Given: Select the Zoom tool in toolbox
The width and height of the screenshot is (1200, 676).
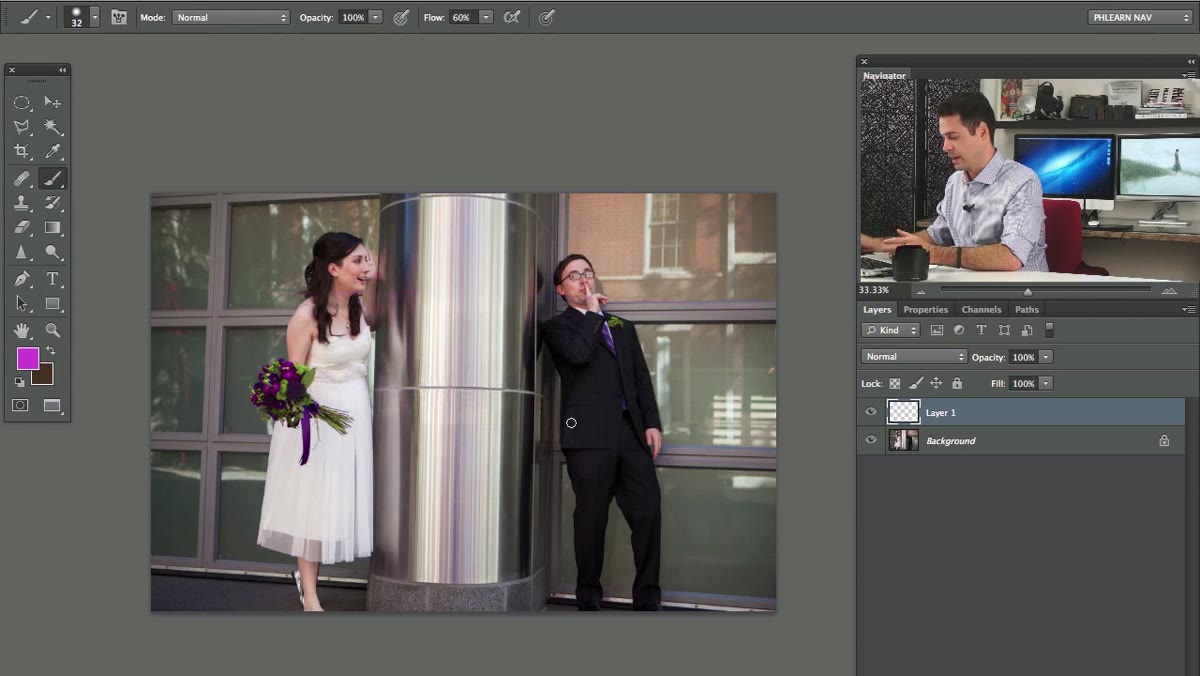Looking at the screenshot, I should [53, 330].
